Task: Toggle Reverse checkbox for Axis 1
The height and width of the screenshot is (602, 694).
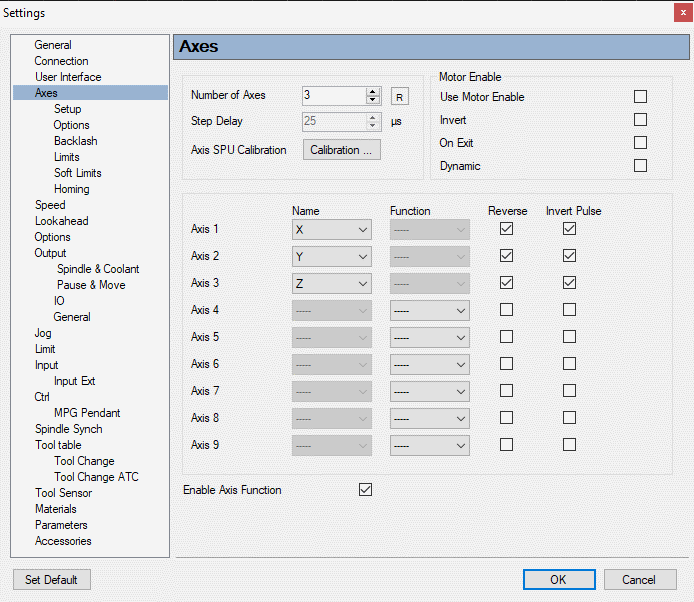Action: coord(507,229)
